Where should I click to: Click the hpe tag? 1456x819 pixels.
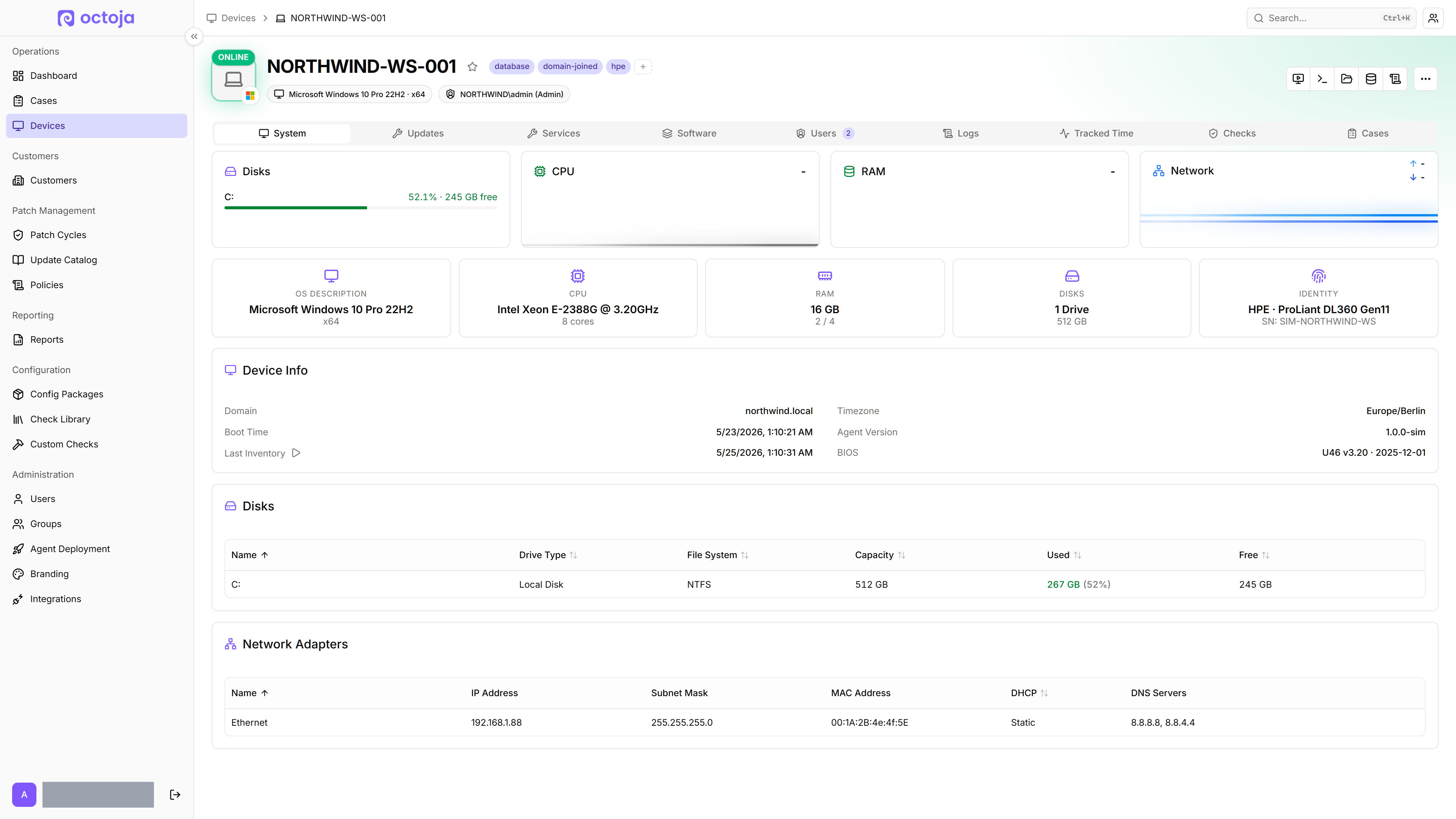point(618,67)
